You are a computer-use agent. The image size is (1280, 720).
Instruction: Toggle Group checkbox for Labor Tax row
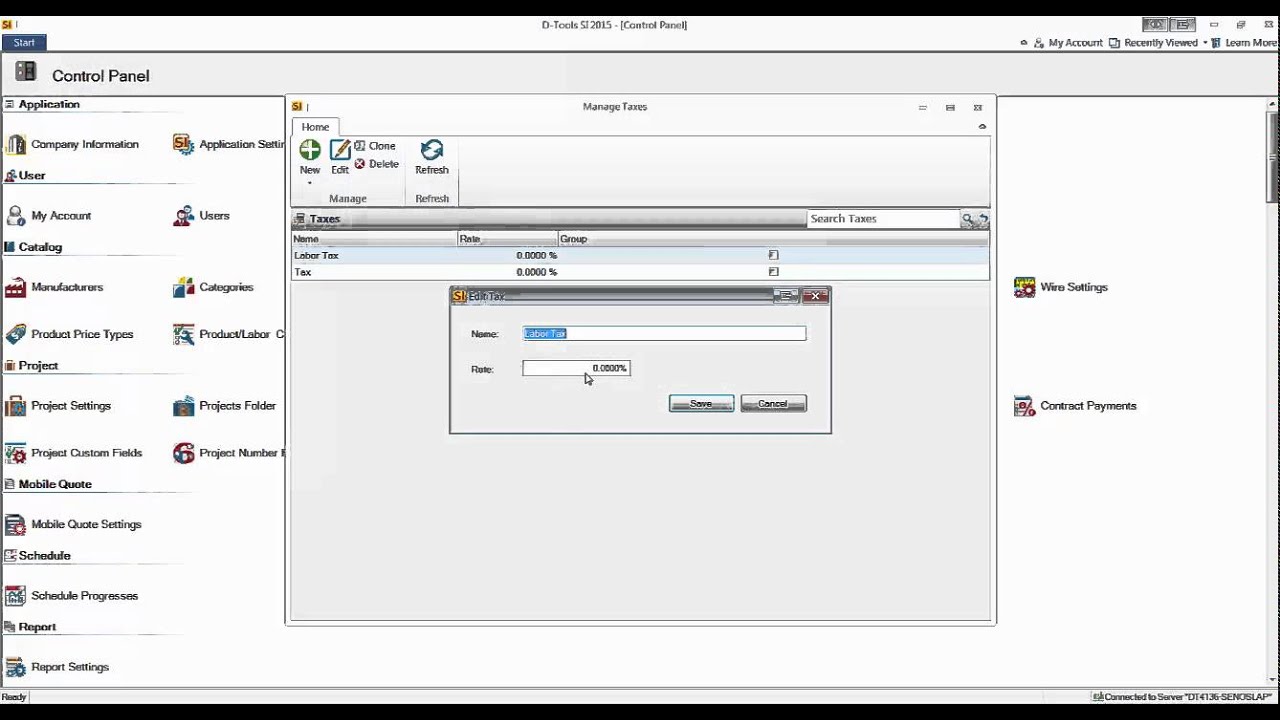(x=773, y=255)
